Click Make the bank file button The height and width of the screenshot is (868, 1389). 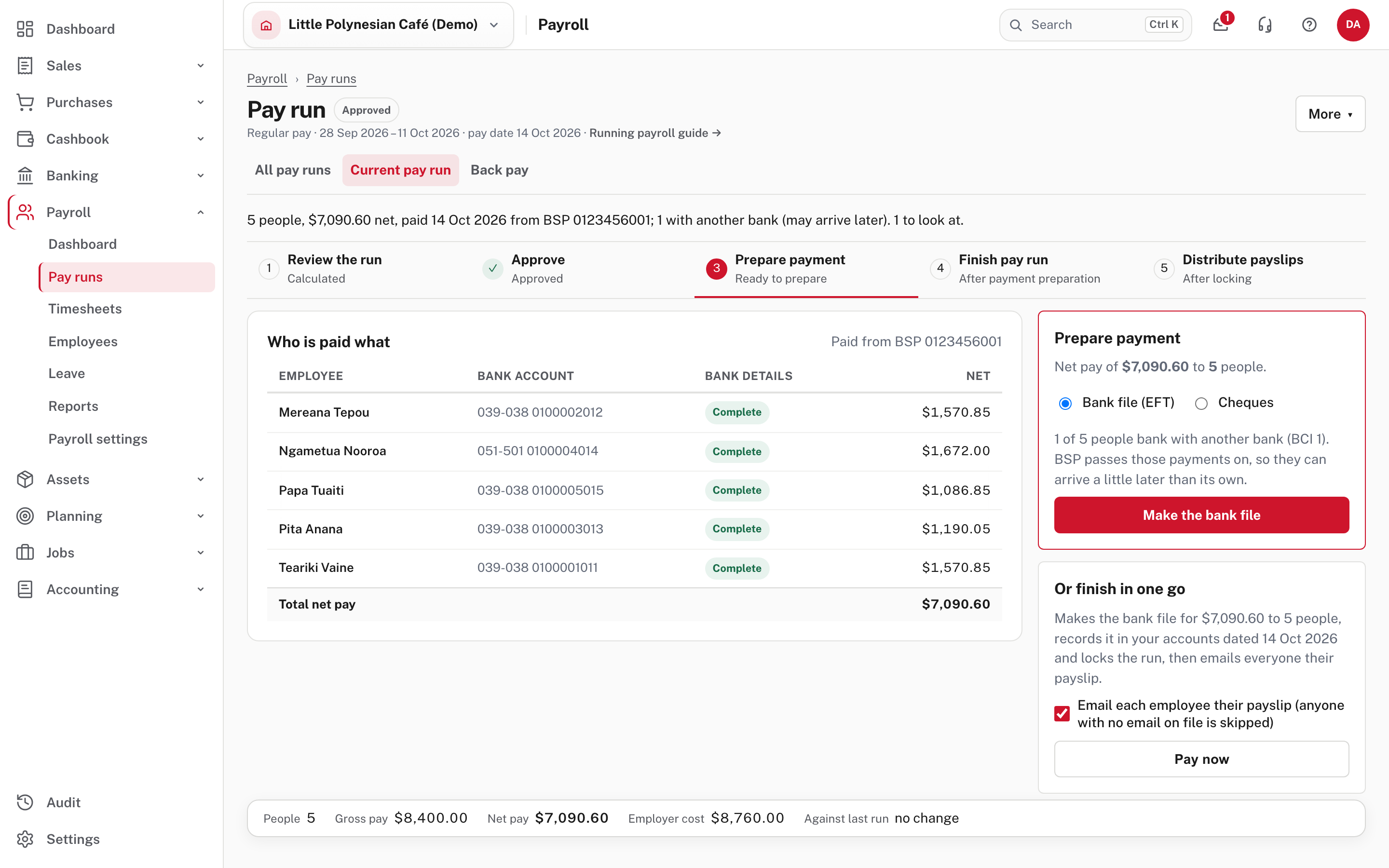click(x=1201, y=515)
